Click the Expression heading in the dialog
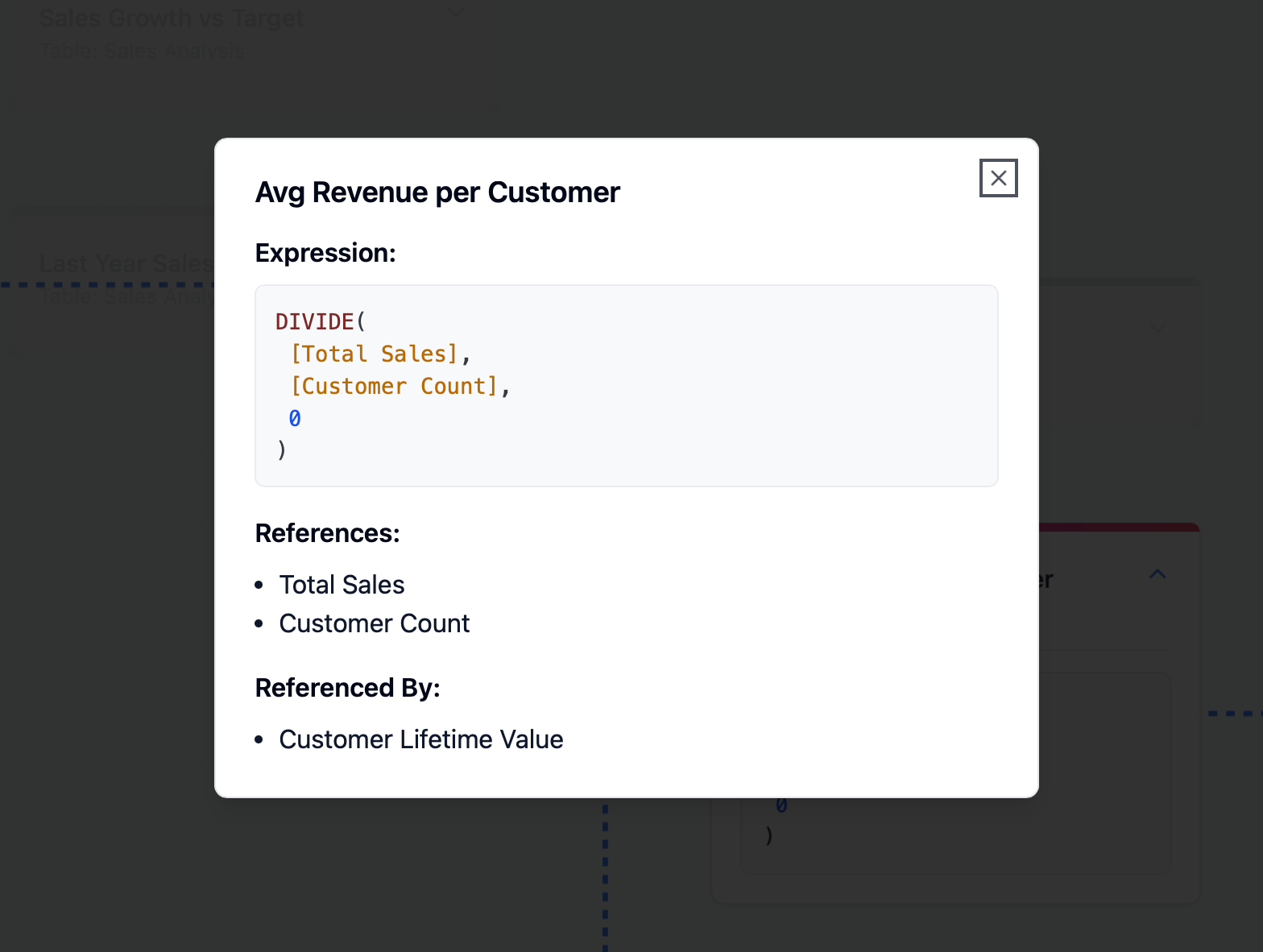The height and width of the screenshot is (952, 1263). pyautogui.click(x=325, y=253)
